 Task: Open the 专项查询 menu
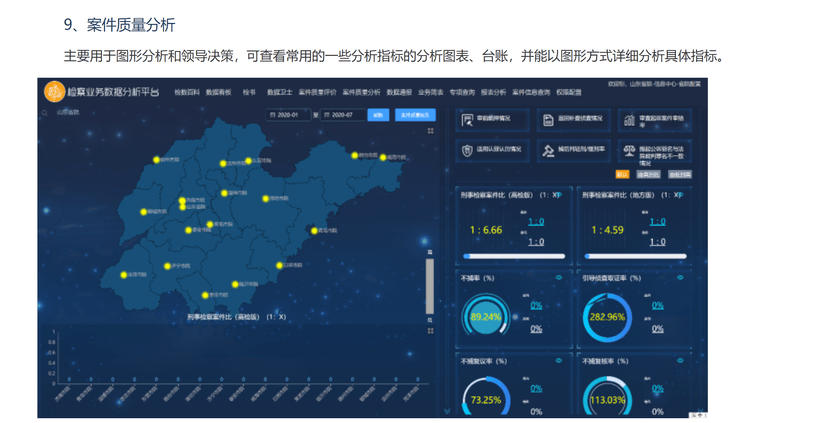tap(462, 92)
